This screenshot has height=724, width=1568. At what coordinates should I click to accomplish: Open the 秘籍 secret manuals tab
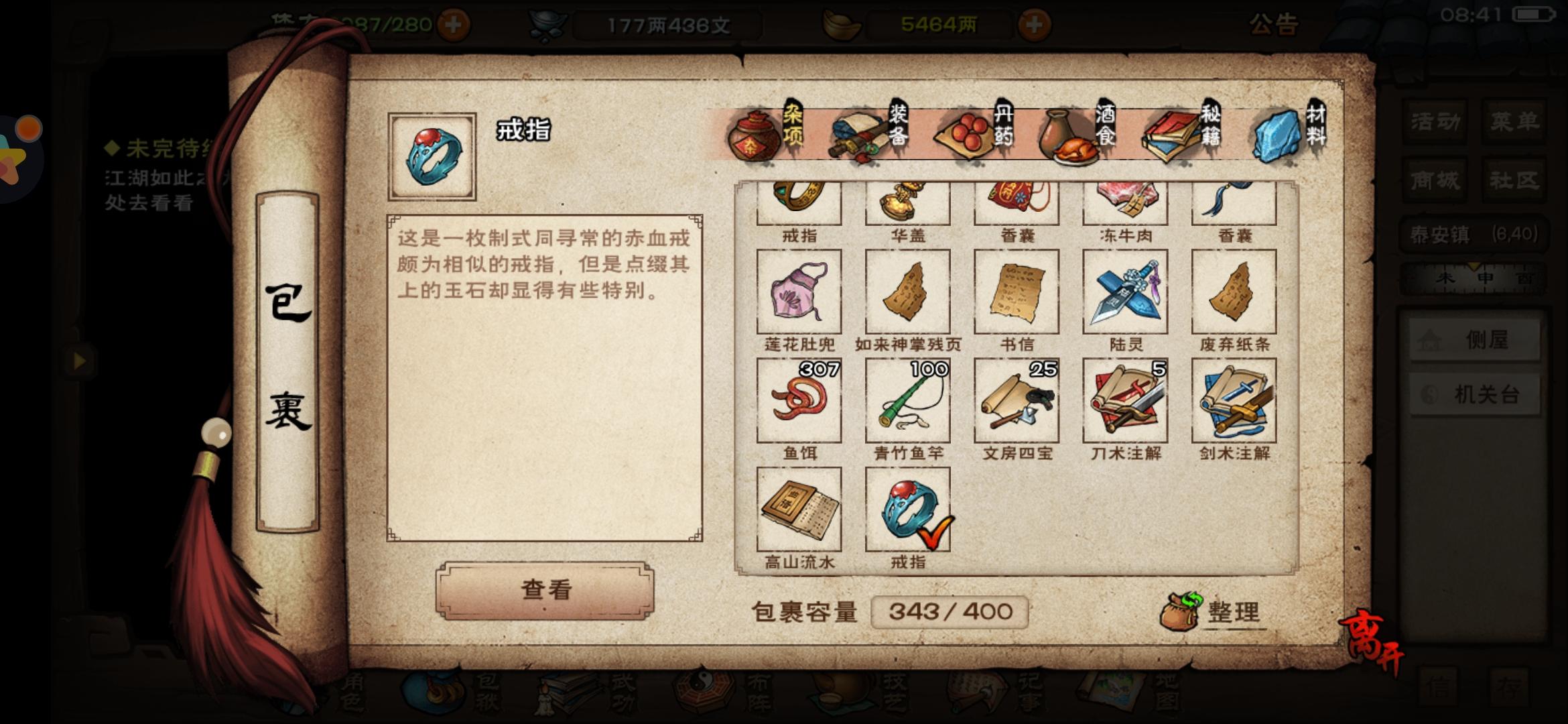pyautogui.click(x=1183, y=133)
